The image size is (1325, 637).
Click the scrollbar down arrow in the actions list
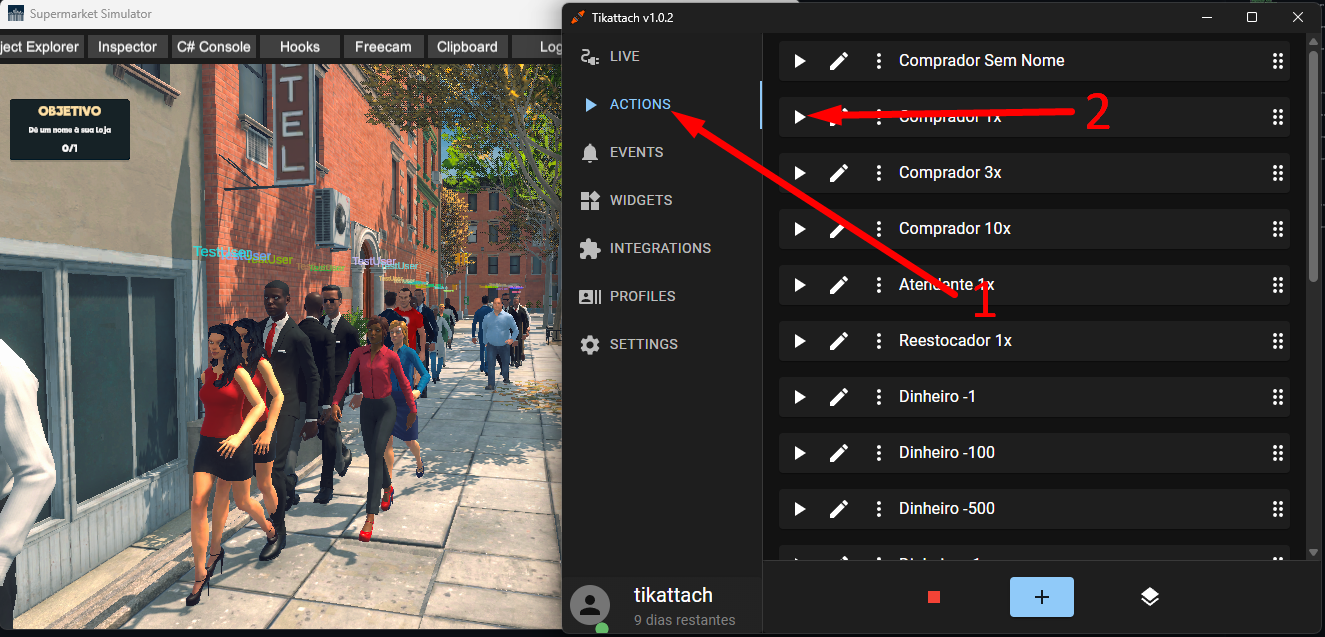pyautogui.click(x=1313, y=552)
